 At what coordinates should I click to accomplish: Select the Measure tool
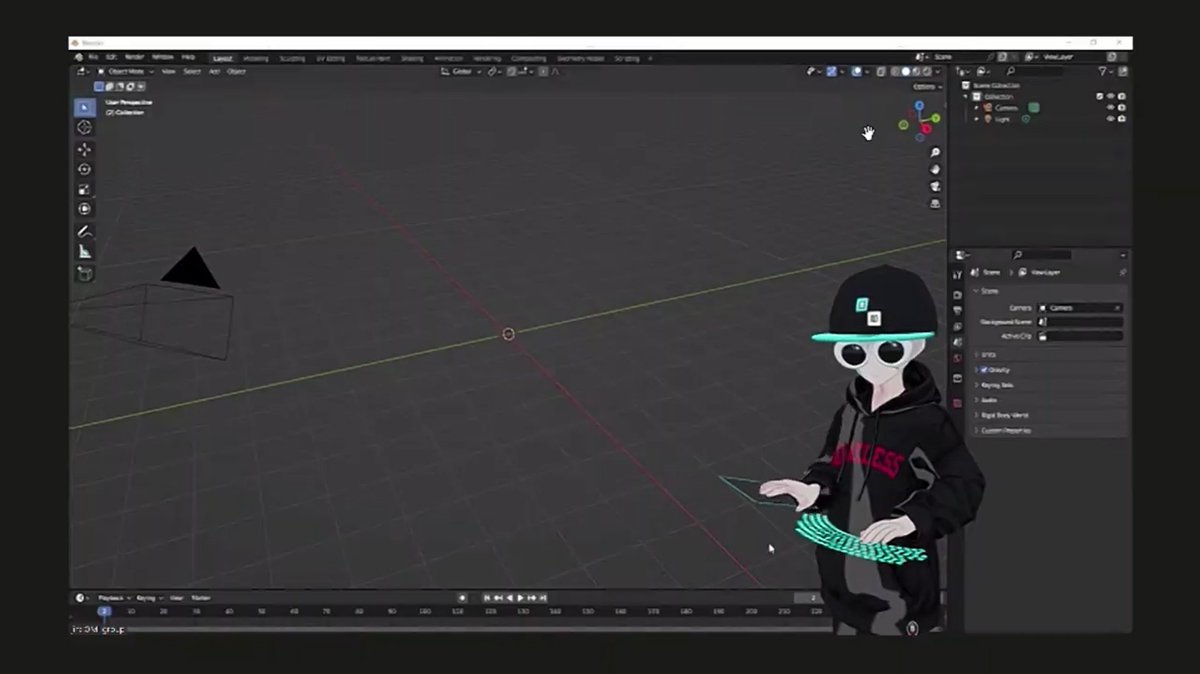[x=85, y=251]
